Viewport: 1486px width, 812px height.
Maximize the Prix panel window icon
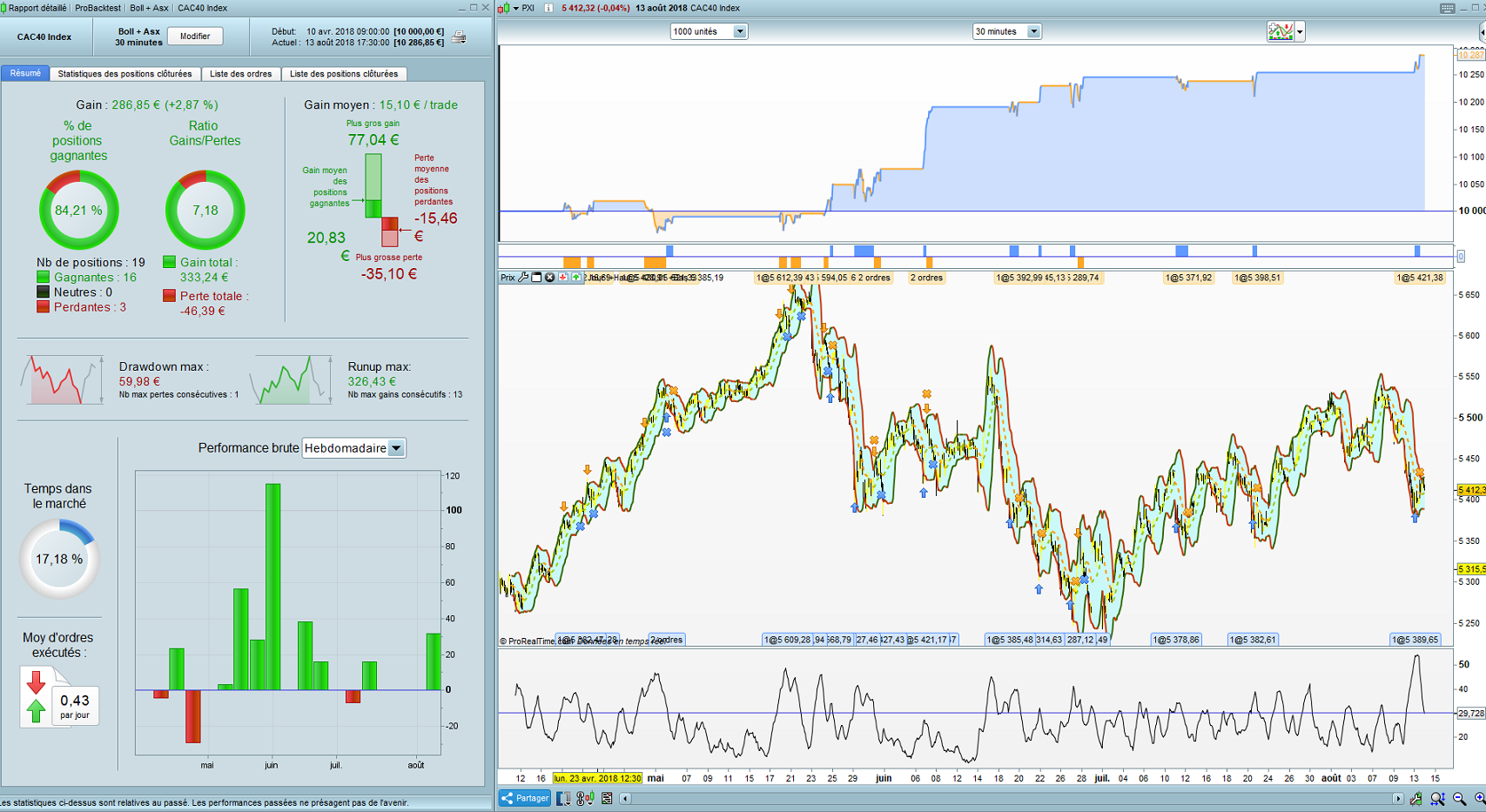point(536,278)
